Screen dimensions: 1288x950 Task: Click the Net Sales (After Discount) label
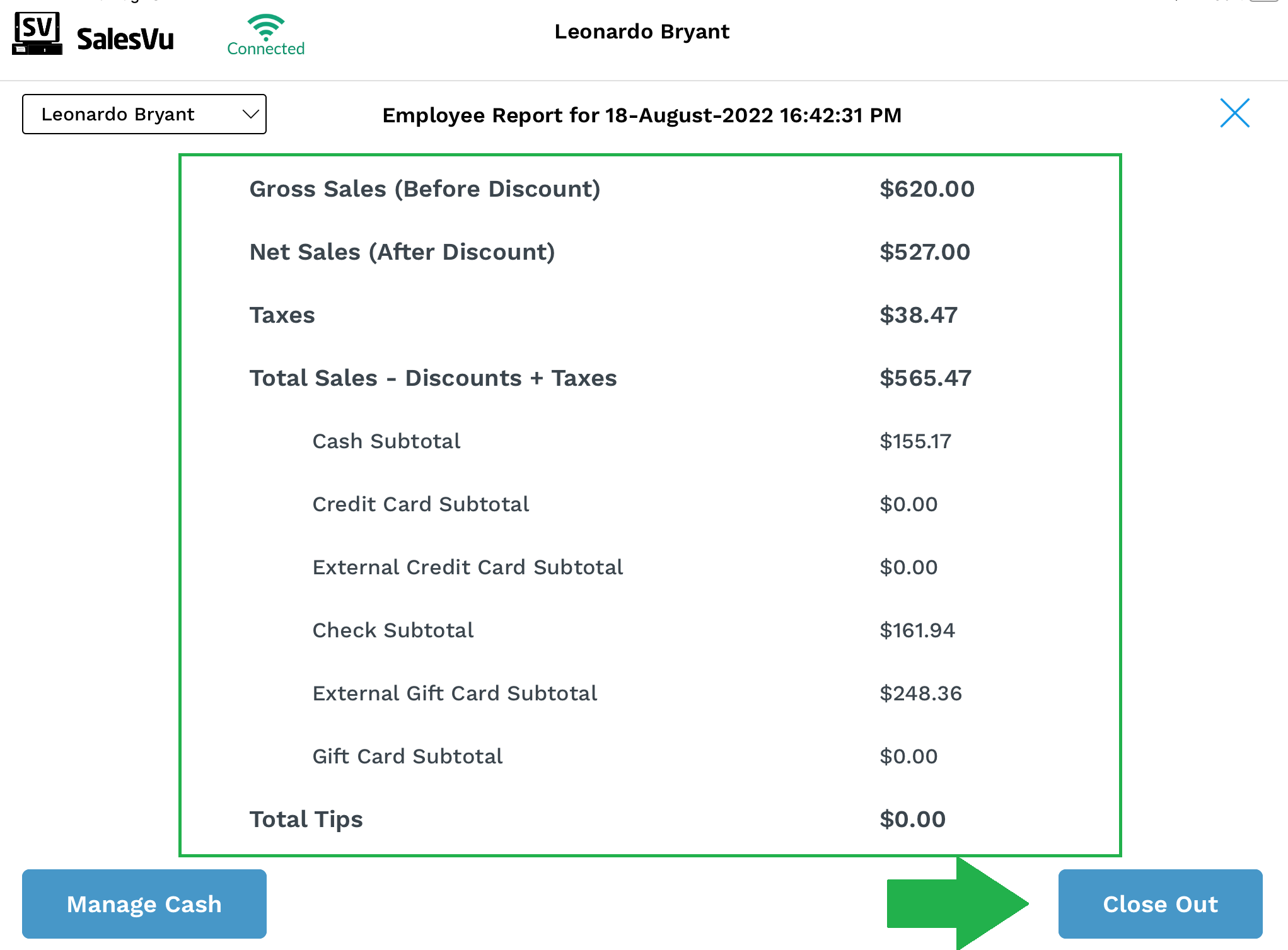tap(402, 252)
